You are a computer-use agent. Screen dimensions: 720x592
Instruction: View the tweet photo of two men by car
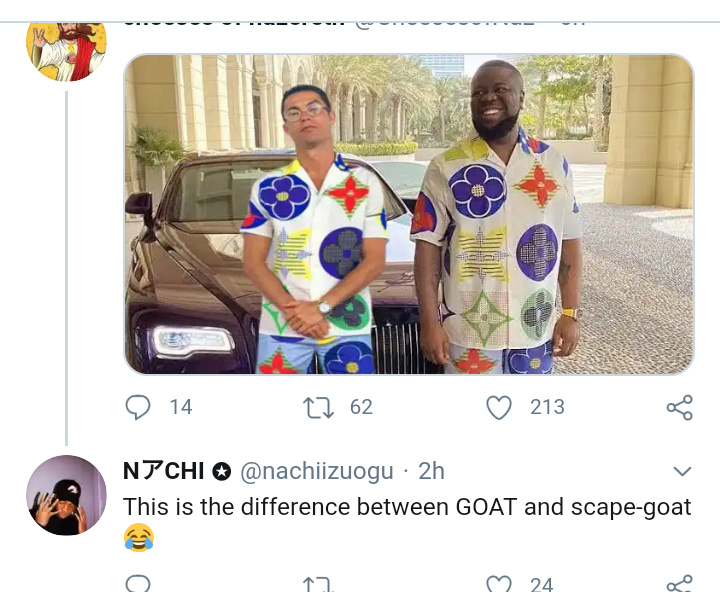click(x=408, y=214)
